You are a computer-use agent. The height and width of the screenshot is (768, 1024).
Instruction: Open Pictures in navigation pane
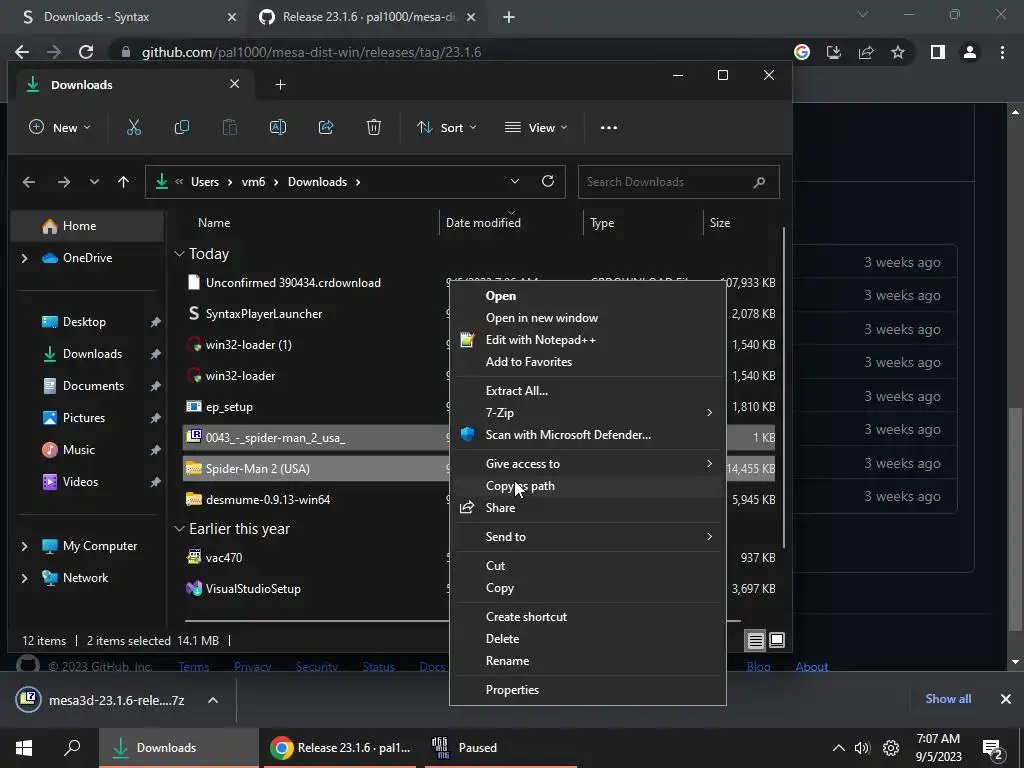point(84,418)
